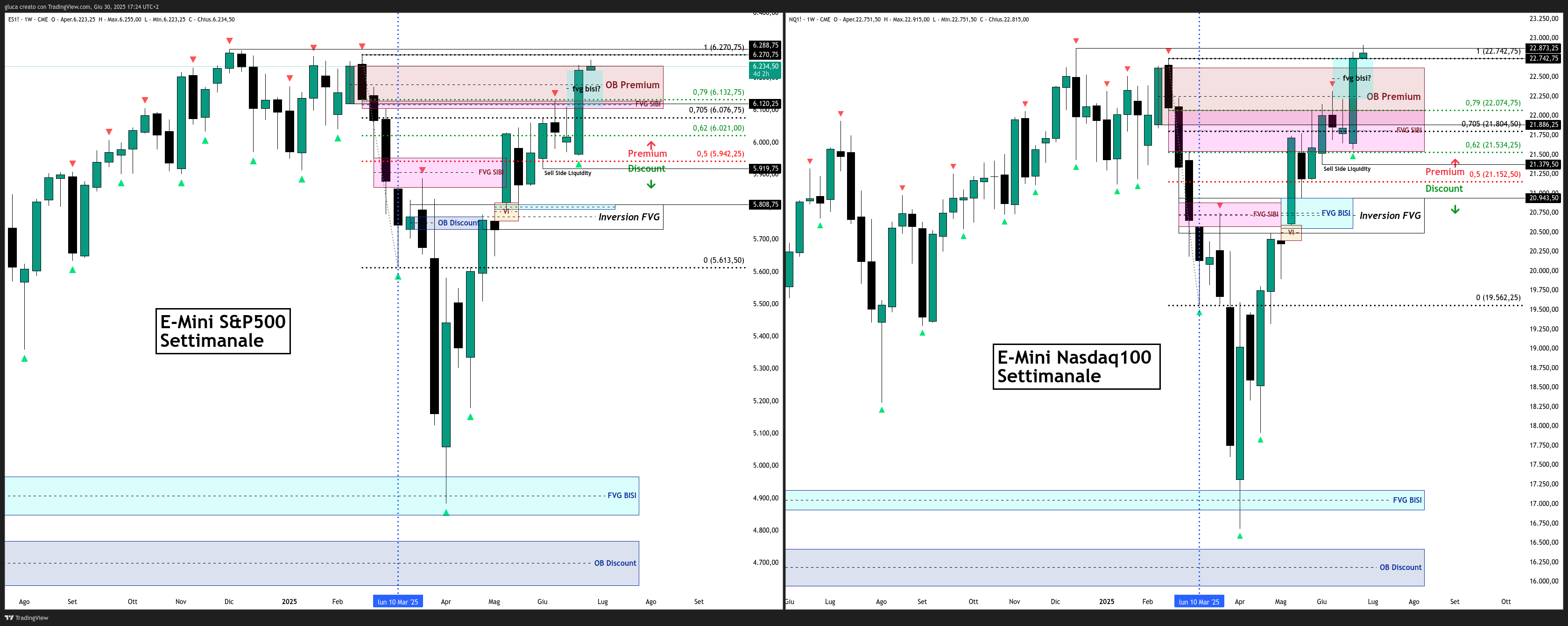Select the bottom FVG BISI zone label, S&P500 chart
The image size is (1568, 626).
click(x=622, y=495)
